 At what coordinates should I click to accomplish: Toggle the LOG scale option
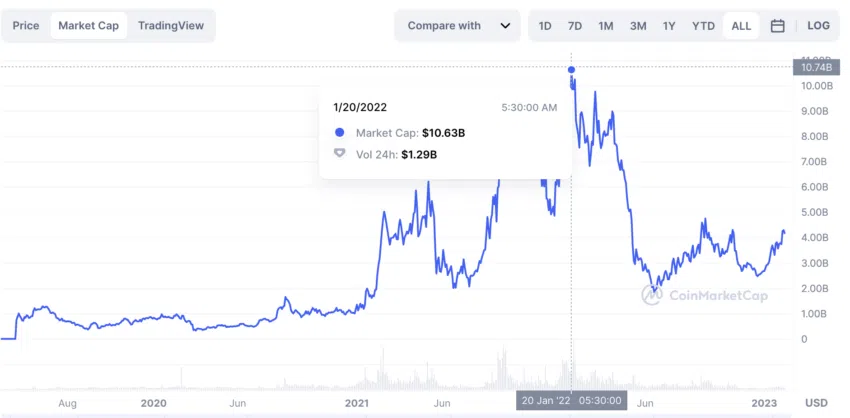819,25
